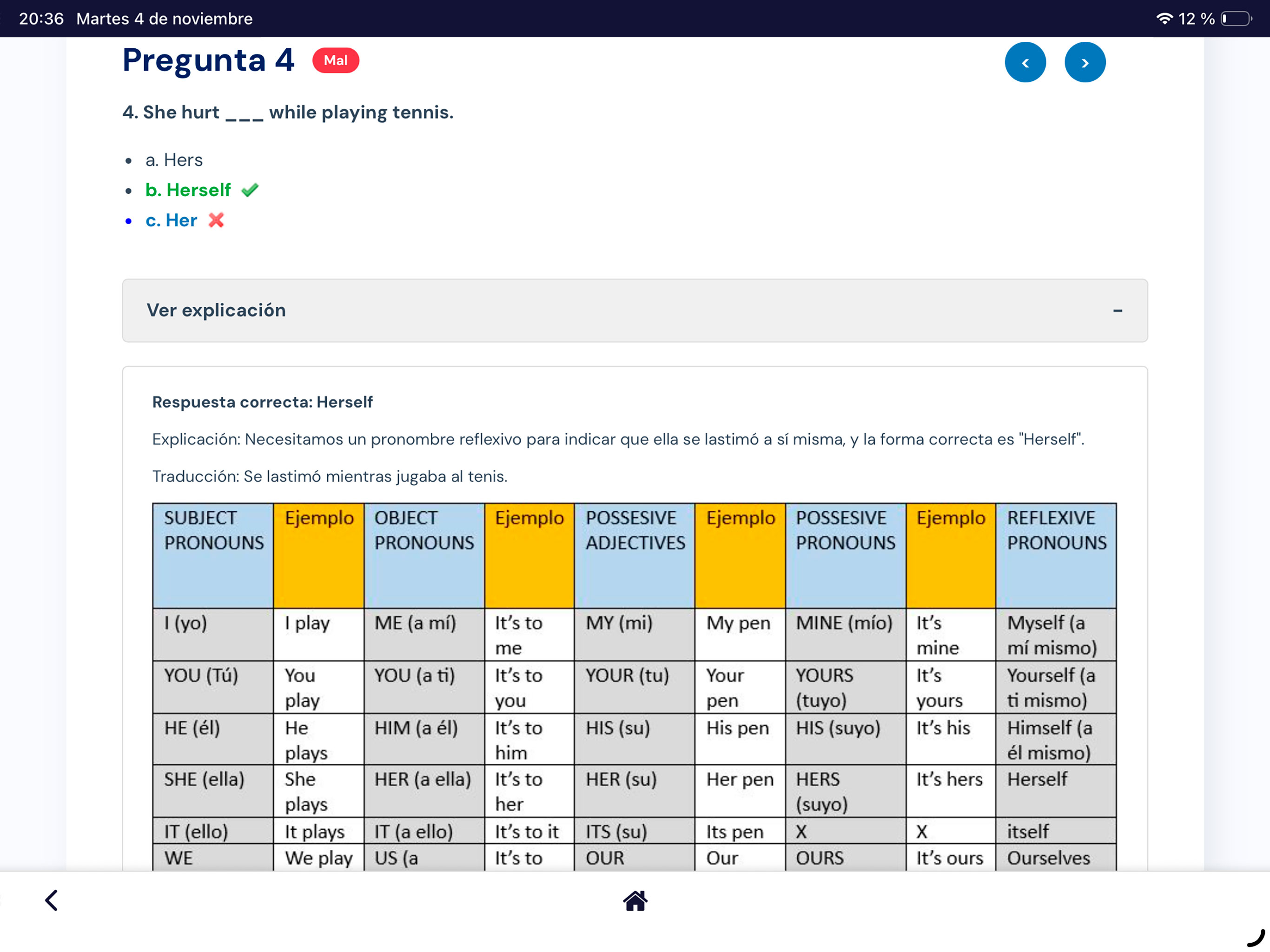Tap the question text She hurt while playing

point(288,112)
